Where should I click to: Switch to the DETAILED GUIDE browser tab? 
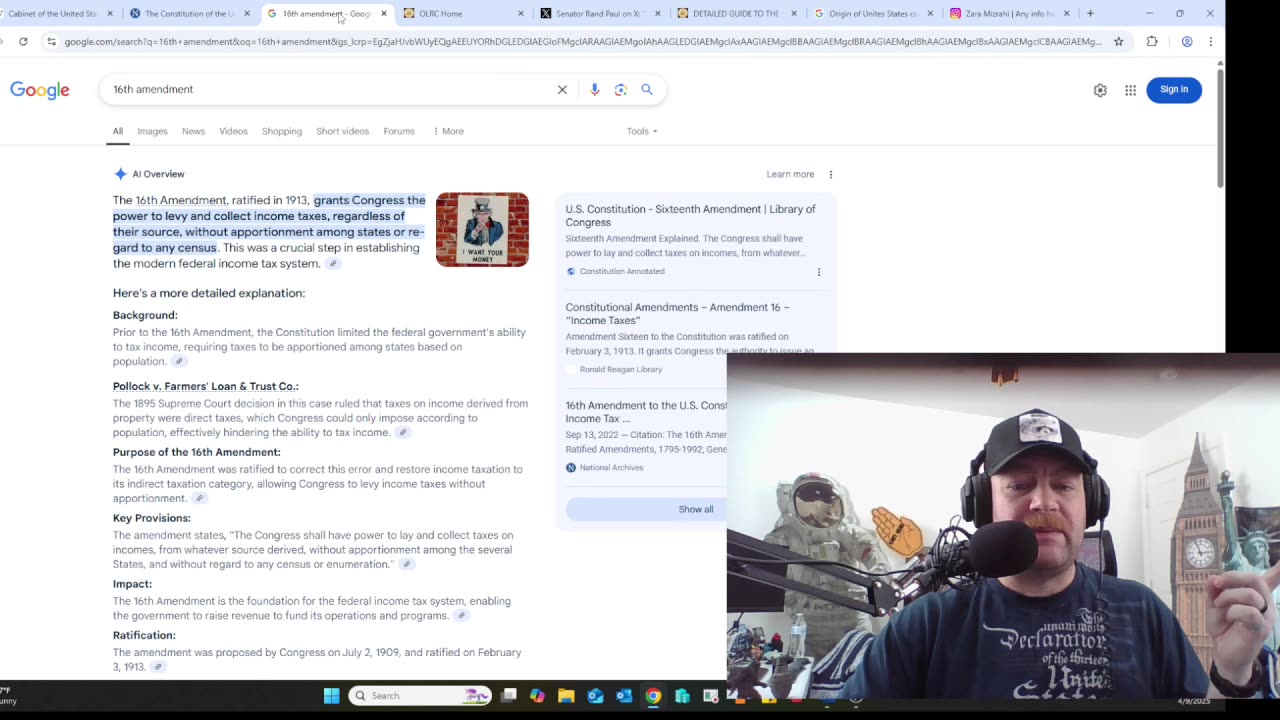[735, 13]
